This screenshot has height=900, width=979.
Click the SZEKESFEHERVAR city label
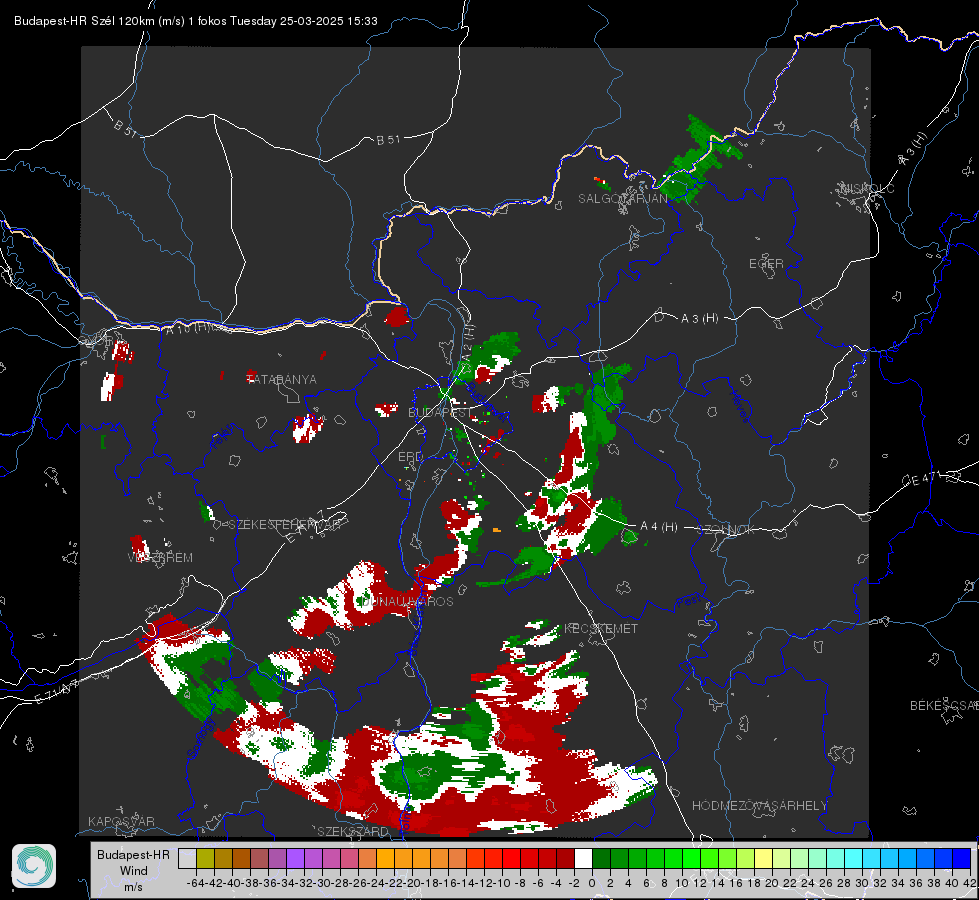pos(285,525)
